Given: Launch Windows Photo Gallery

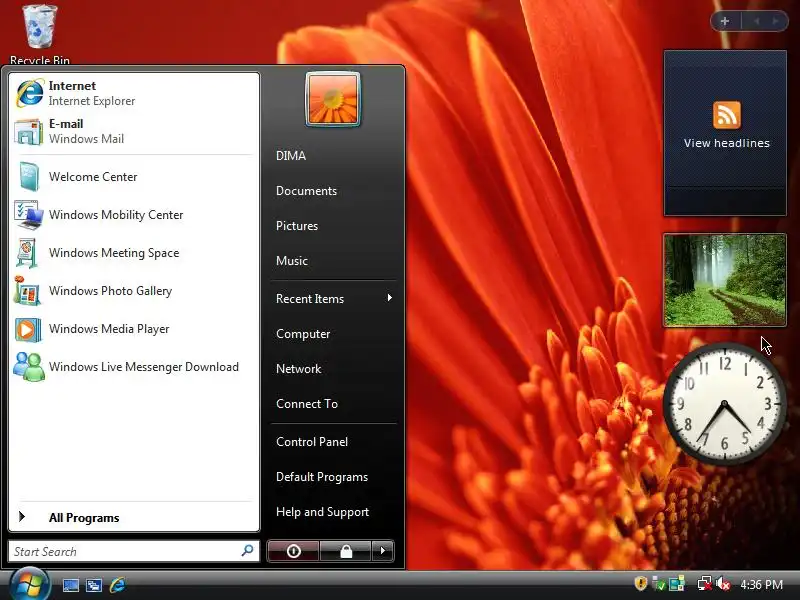Looking at the screenshot, I should (134, 291).
